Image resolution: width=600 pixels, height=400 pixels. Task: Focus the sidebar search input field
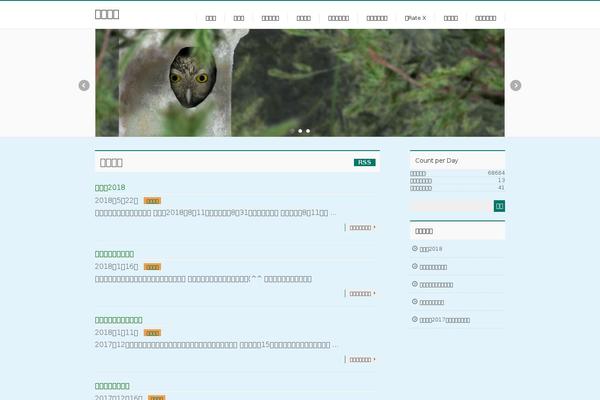pos(452,206)
